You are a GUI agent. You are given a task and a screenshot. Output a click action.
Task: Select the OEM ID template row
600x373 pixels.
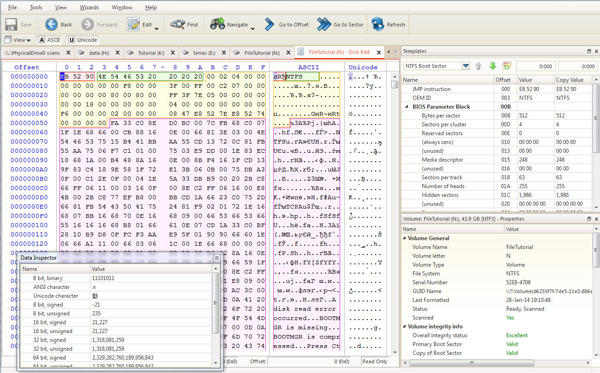click(497, 98)
